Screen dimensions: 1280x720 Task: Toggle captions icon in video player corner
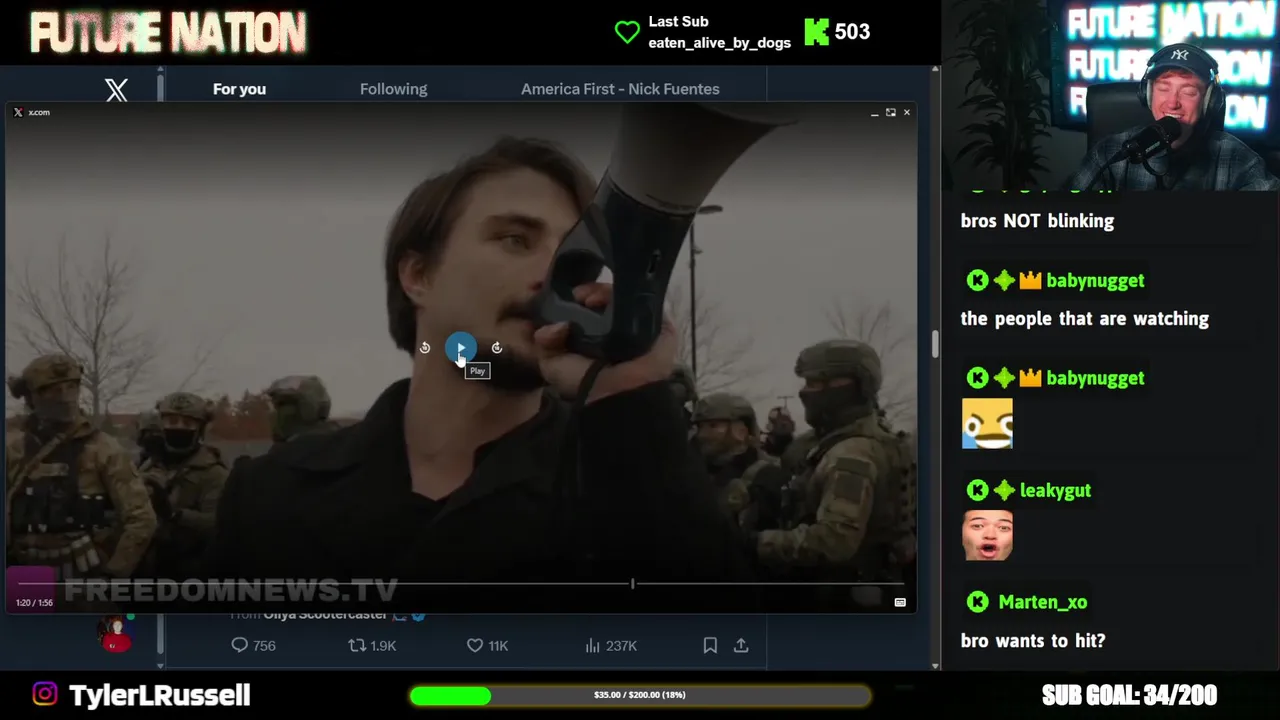click(x=900, y=602)
